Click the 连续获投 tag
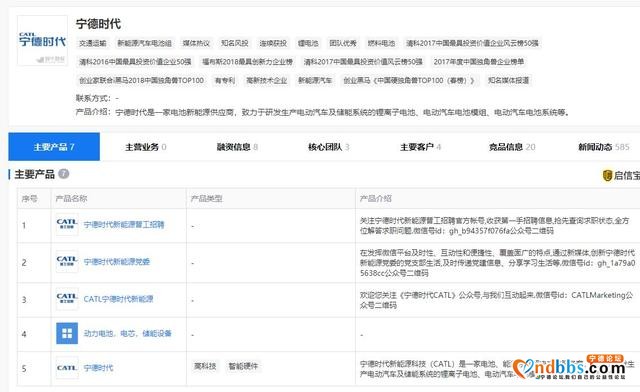 [x=273, y=43]
